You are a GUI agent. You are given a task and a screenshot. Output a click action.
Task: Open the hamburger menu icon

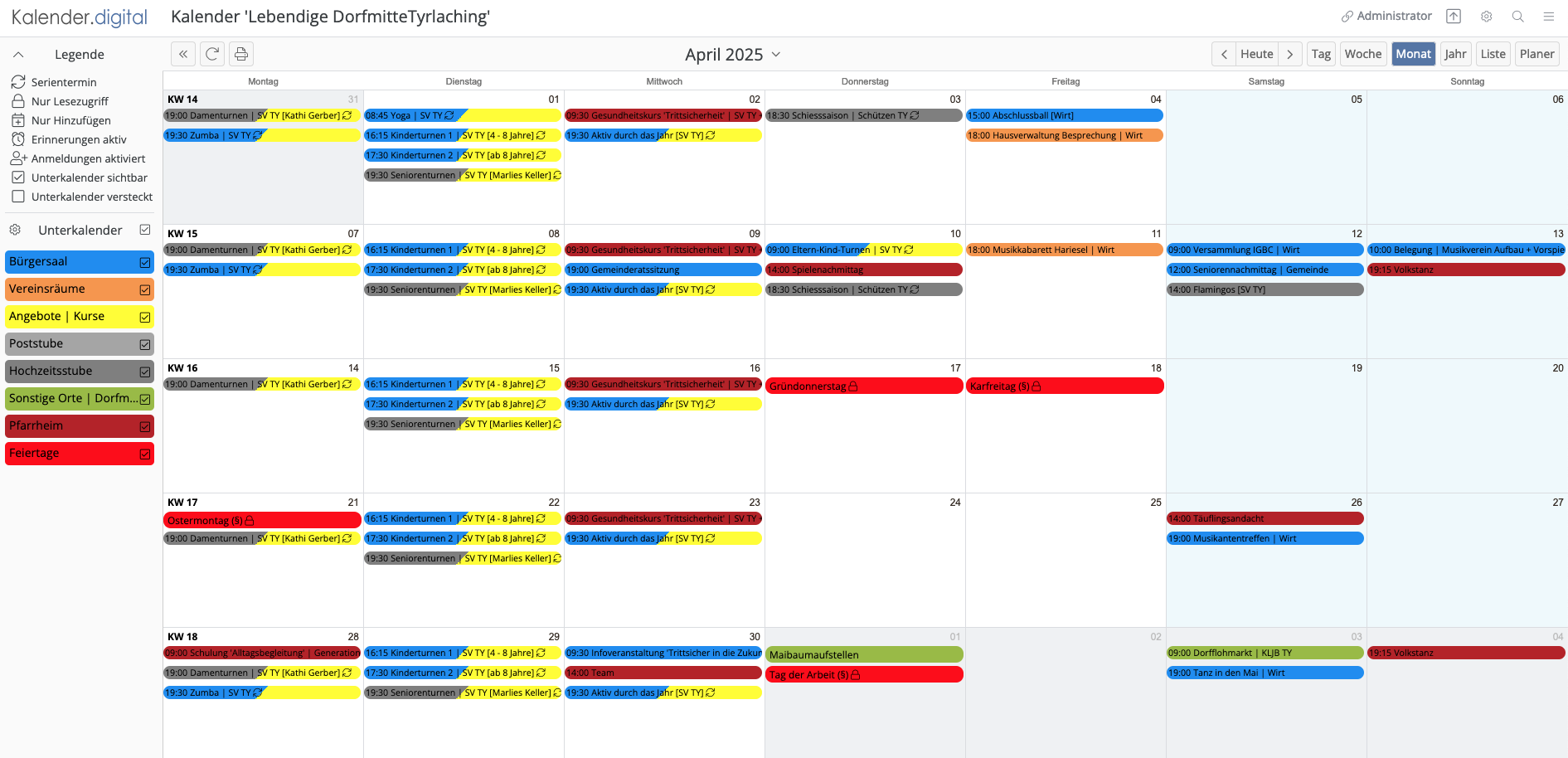[x=1548, y=17]
